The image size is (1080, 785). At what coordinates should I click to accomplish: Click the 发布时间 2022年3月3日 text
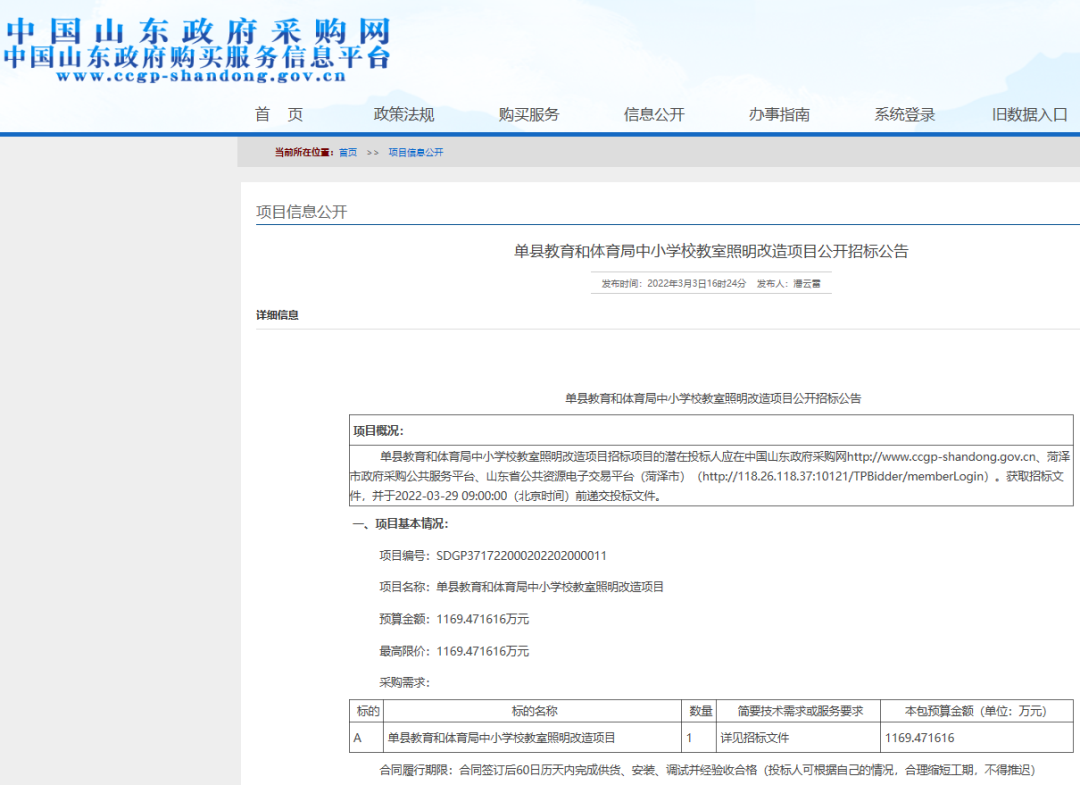(674, 283)
